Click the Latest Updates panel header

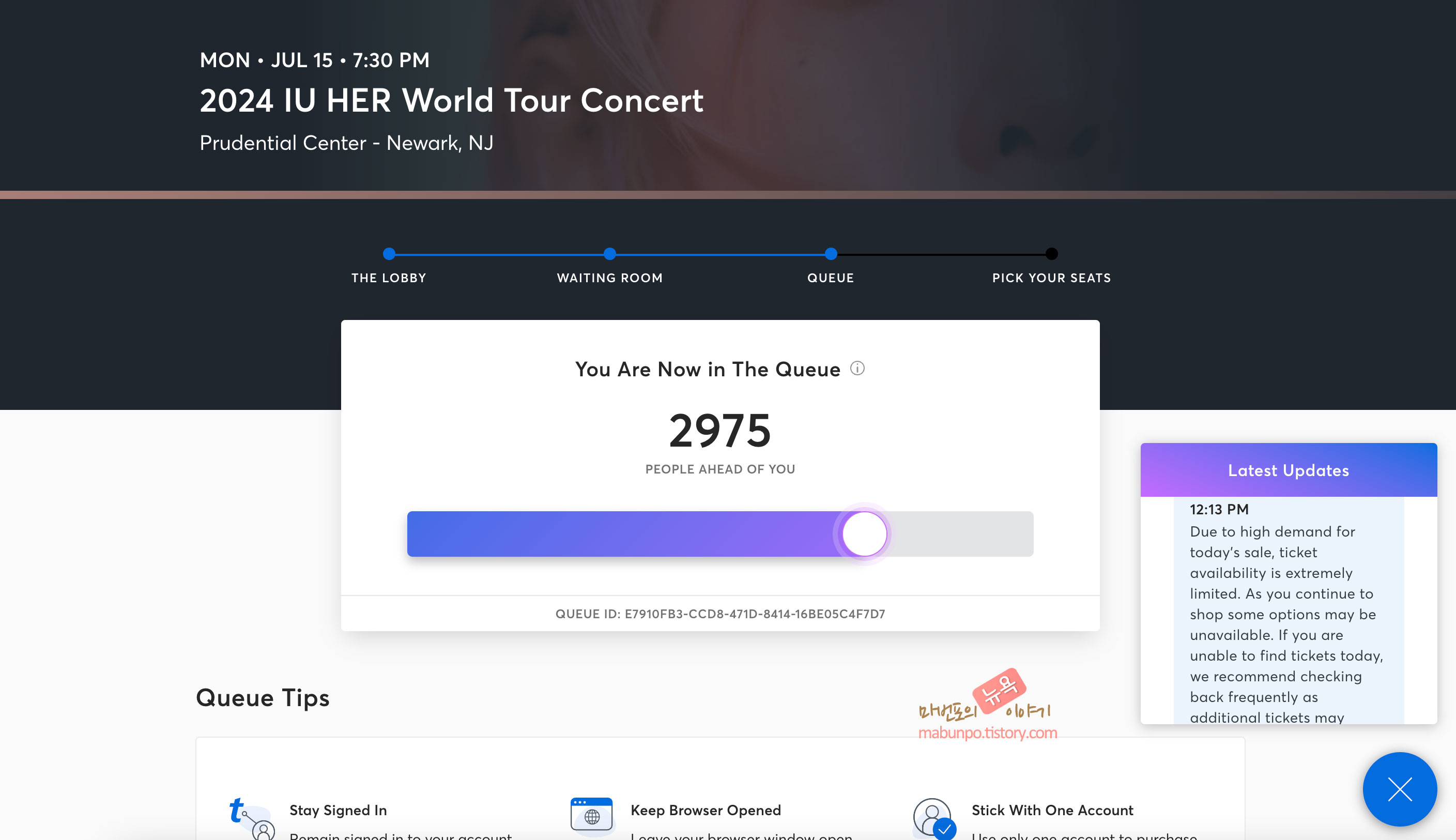(1289, 469)
